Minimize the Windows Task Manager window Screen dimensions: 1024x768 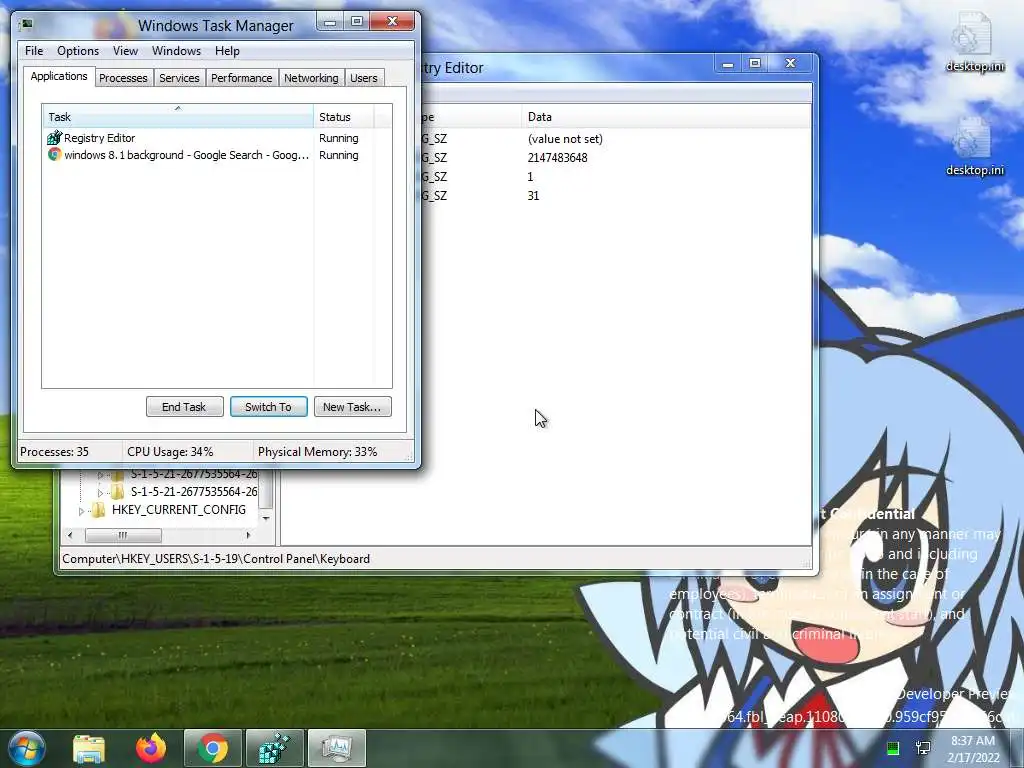(x=330, y=22)
